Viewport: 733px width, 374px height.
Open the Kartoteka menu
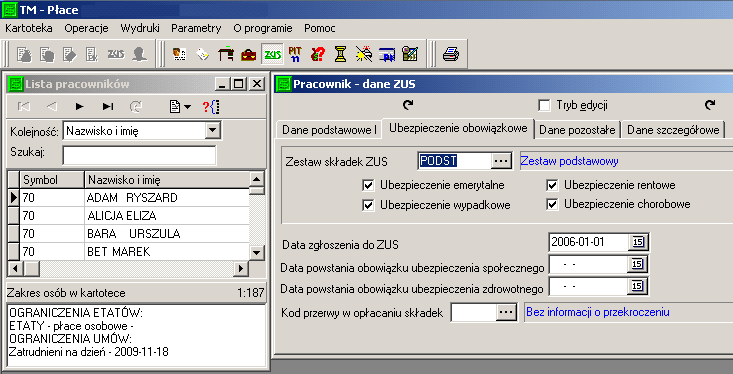point(29,28)
